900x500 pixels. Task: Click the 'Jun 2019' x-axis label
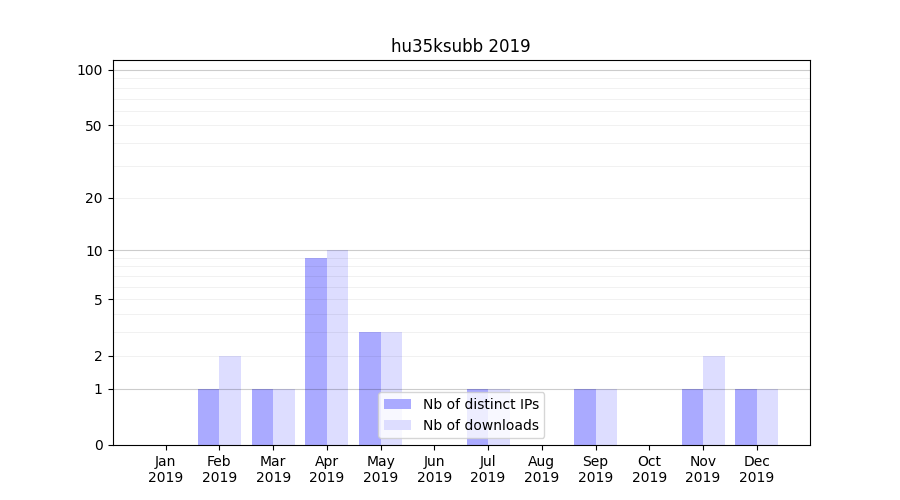coord(434,469)
